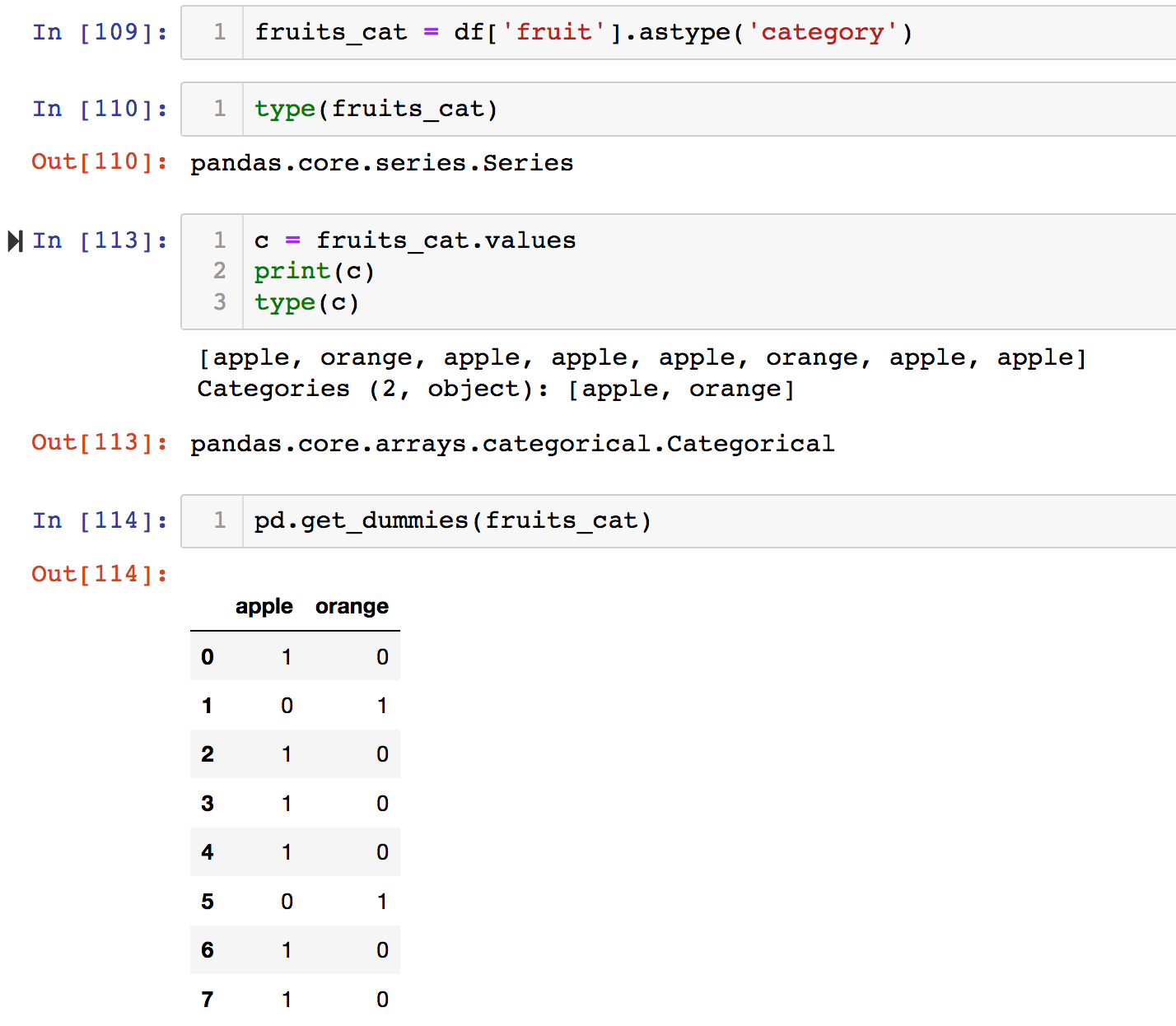This screenshot has height=1026, width=1176.
Task: Click the apple value in row 5
Action: coord(287,902)
